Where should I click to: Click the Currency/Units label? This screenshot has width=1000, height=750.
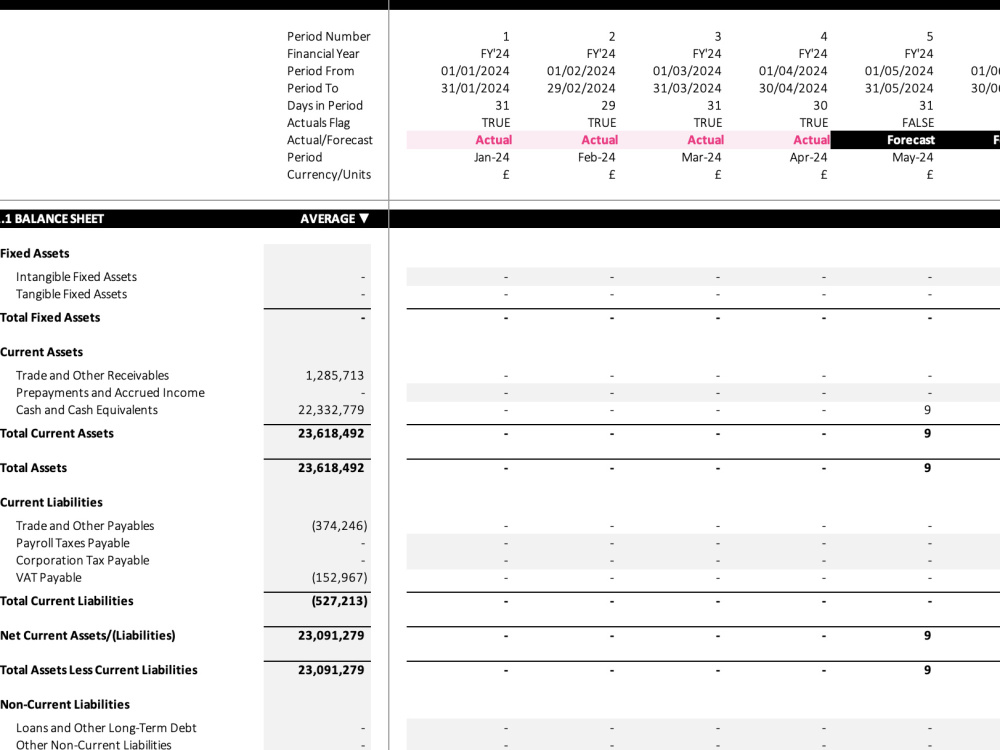tap(328, 175)
